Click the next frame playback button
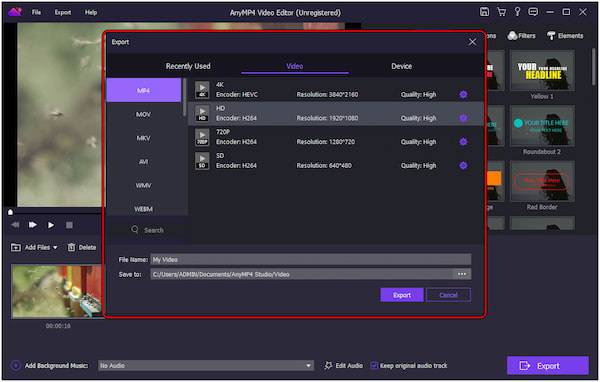The height and width of the screenshot is (382, 600). tap(33, 225)
